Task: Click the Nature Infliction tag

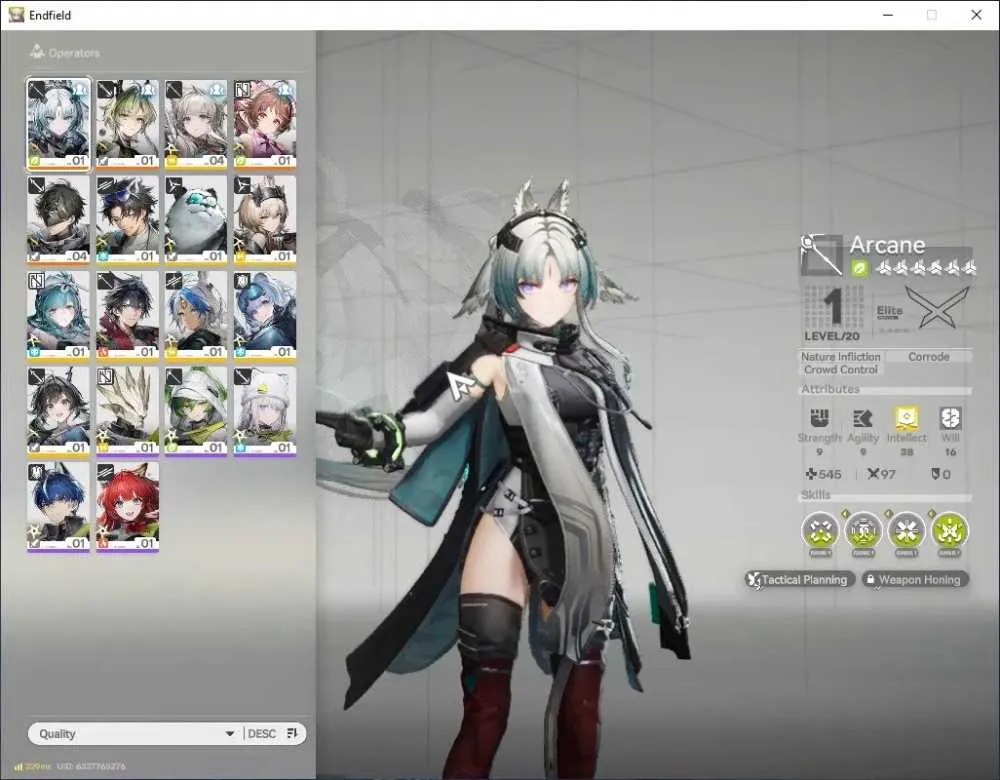Action: pos(841,357)
